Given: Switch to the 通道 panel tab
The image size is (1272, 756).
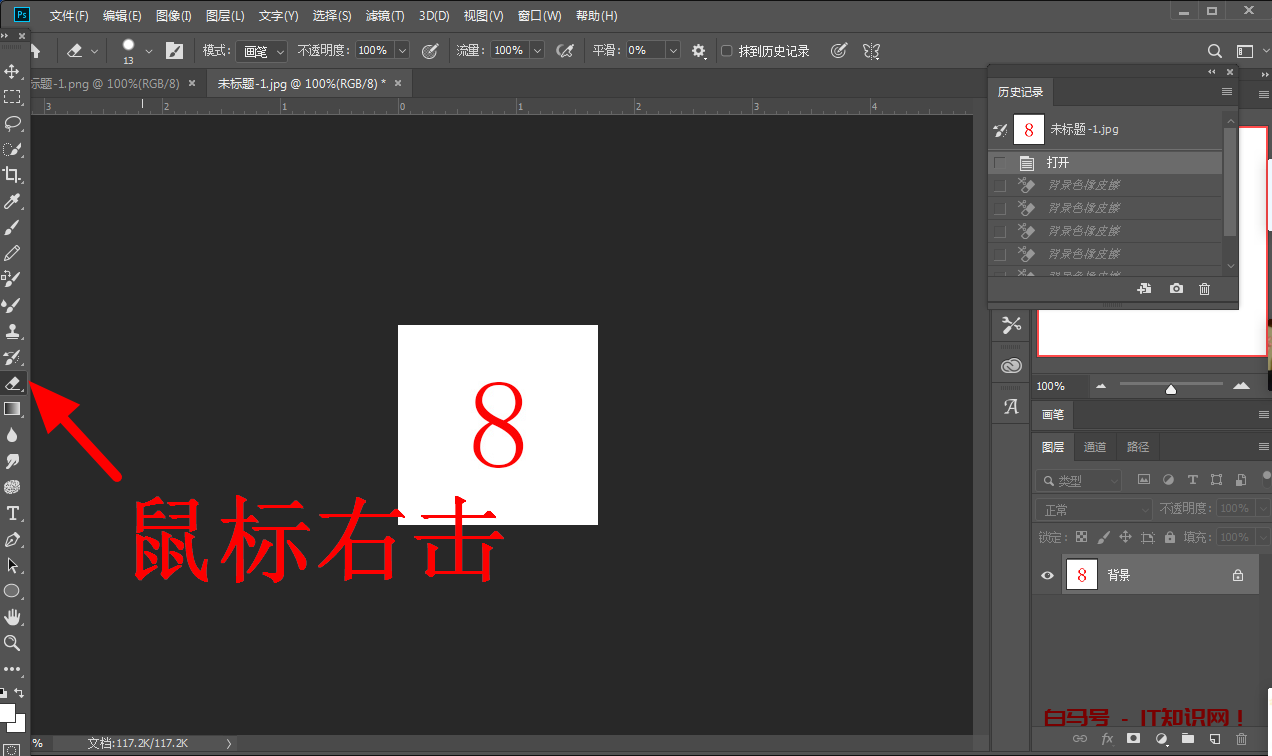Looking at the screenshot, I should [1094, 446].
